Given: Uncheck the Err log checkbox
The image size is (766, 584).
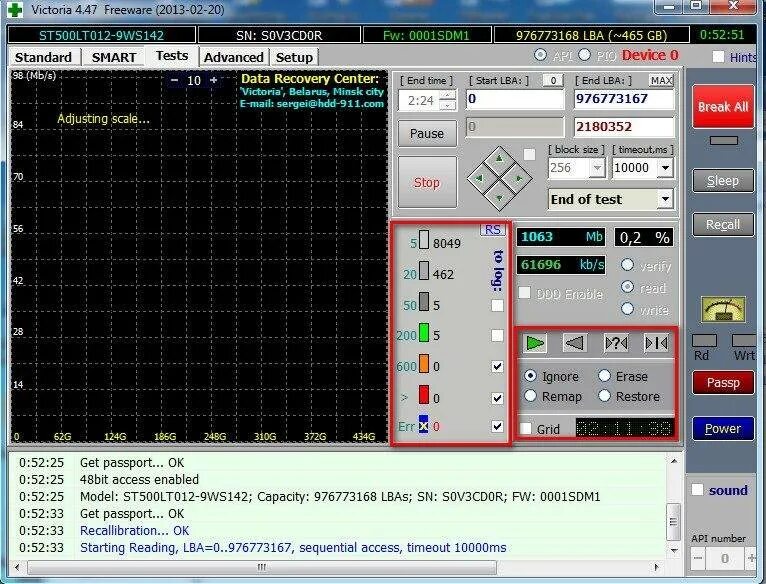Looking at the screenshot, I should click(497, 426).
